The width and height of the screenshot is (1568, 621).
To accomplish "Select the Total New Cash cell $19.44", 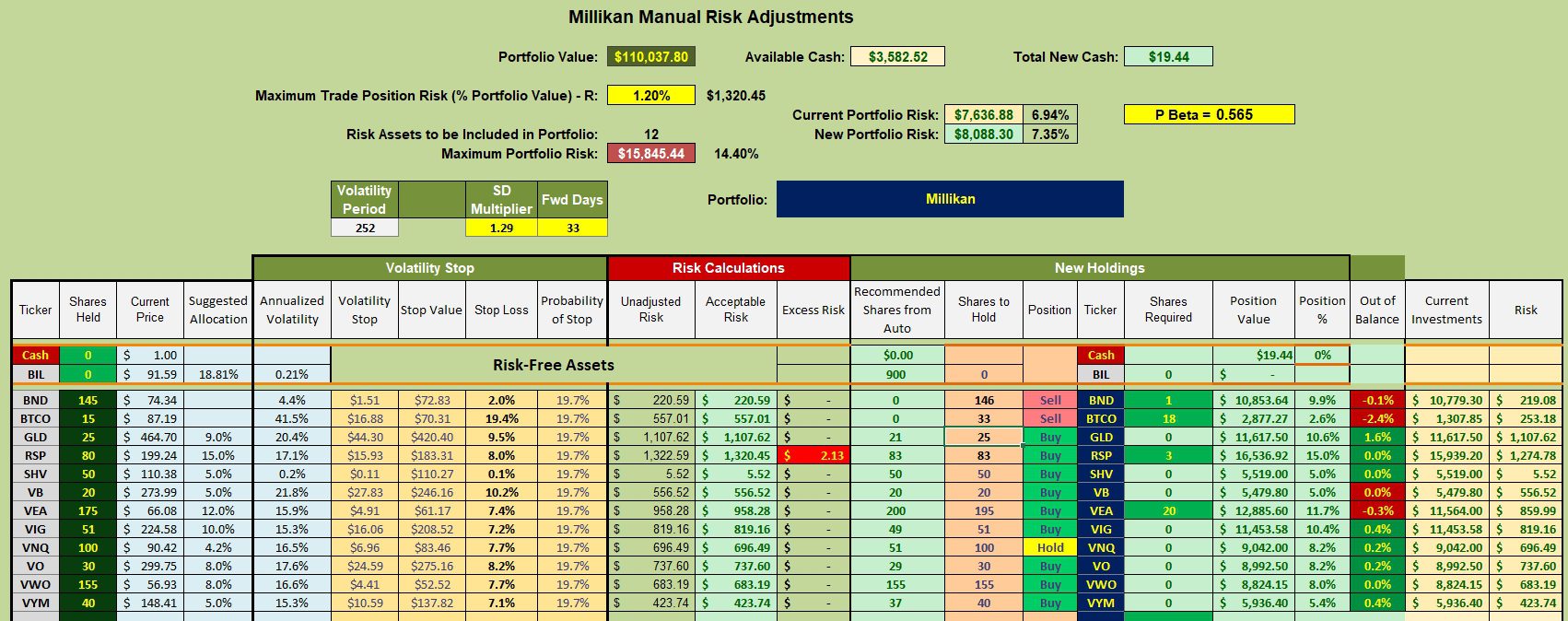I will [x=1168, y=57].
